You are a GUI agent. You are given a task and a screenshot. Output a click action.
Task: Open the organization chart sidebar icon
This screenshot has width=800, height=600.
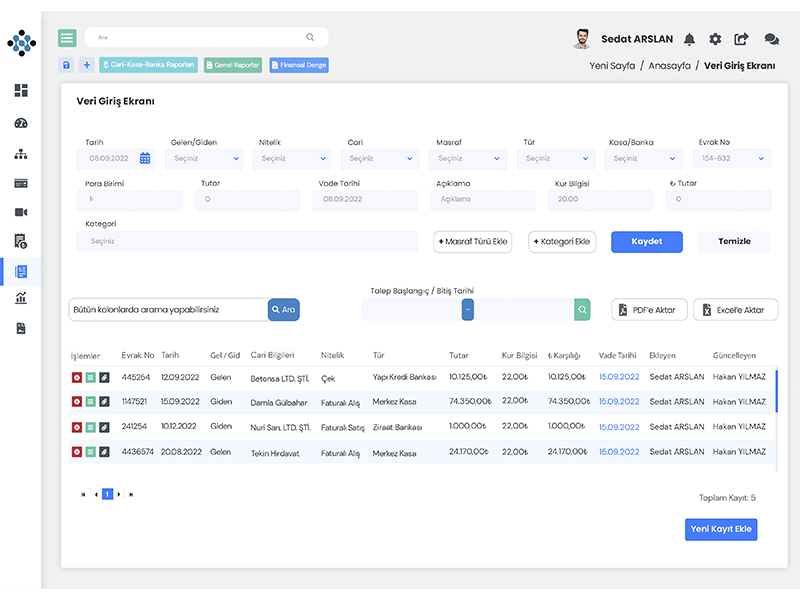21,154
